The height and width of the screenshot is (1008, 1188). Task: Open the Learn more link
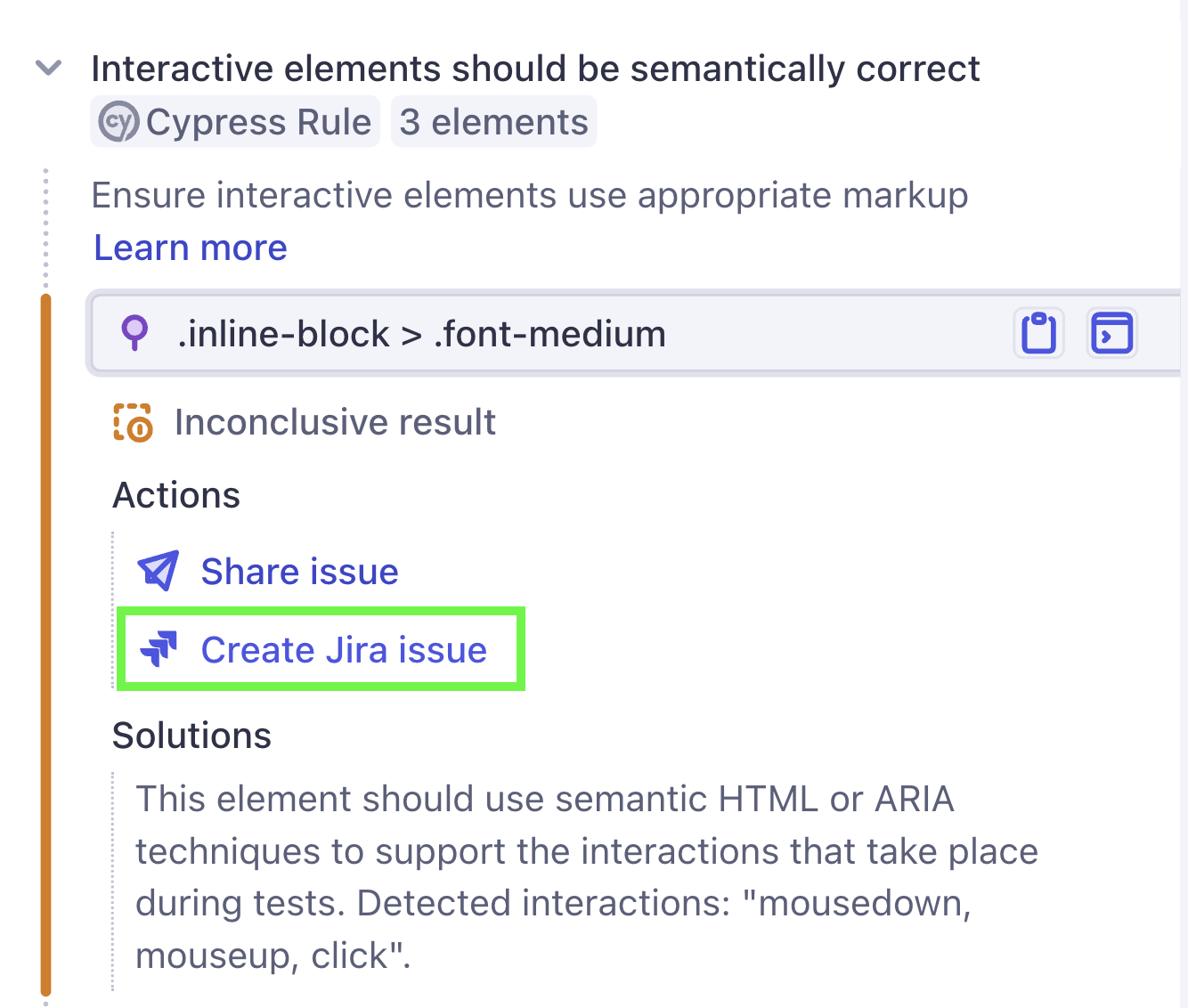[189, 248]
